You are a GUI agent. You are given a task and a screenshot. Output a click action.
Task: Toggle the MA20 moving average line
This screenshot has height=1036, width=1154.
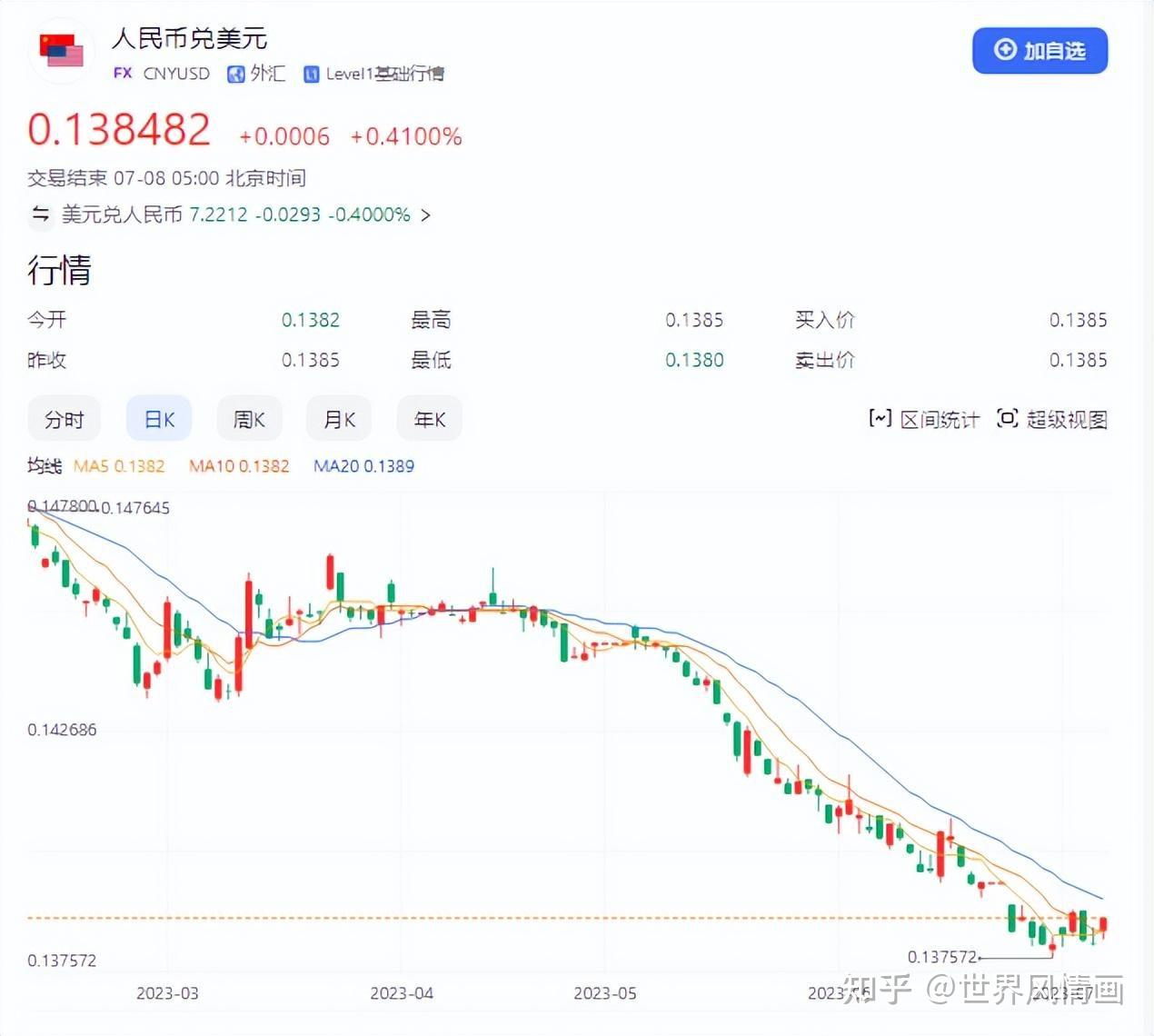point(363,466)
